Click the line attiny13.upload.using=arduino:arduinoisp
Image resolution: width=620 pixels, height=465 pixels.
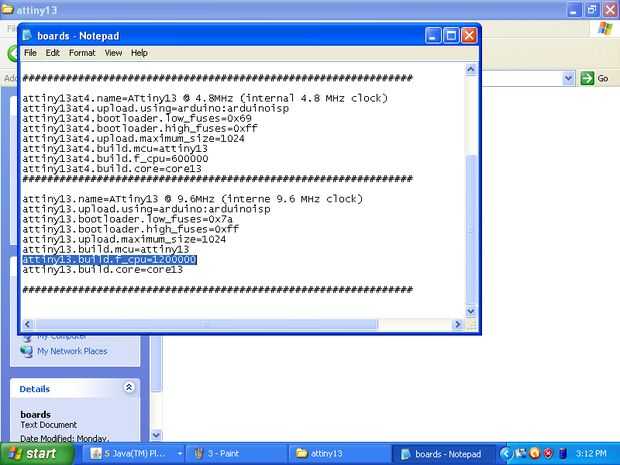[146, 209]
